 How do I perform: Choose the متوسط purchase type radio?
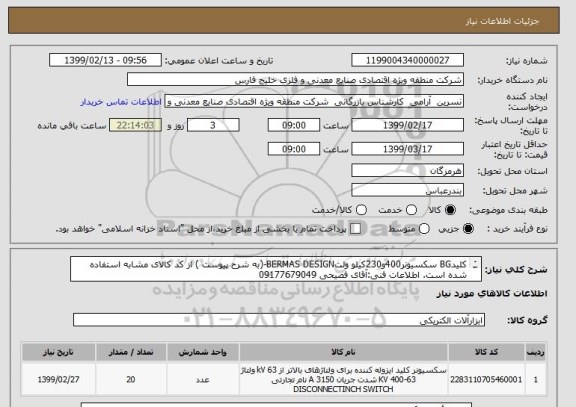(x=424, y=228)
